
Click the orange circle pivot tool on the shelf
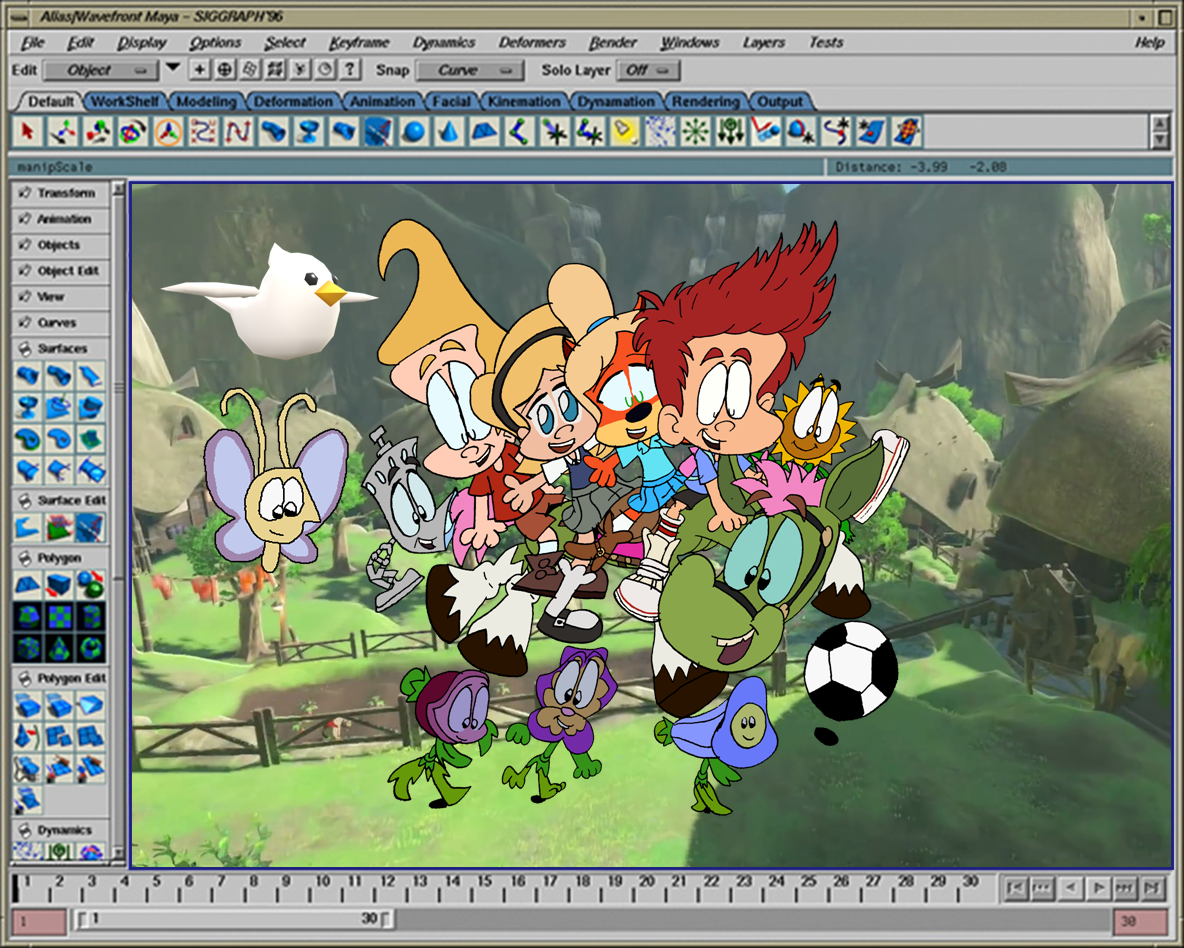coord(168,132)
